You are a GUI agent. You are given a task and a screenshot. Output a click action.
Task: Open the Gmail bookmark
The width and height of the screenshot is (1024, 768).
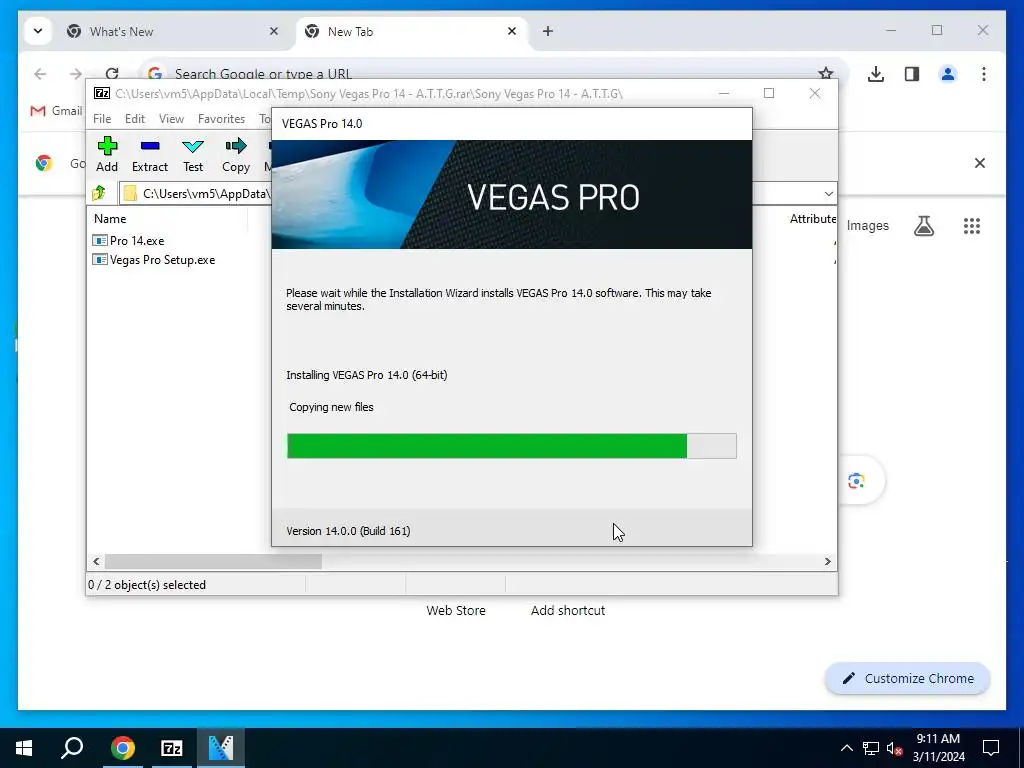point(56,111)
